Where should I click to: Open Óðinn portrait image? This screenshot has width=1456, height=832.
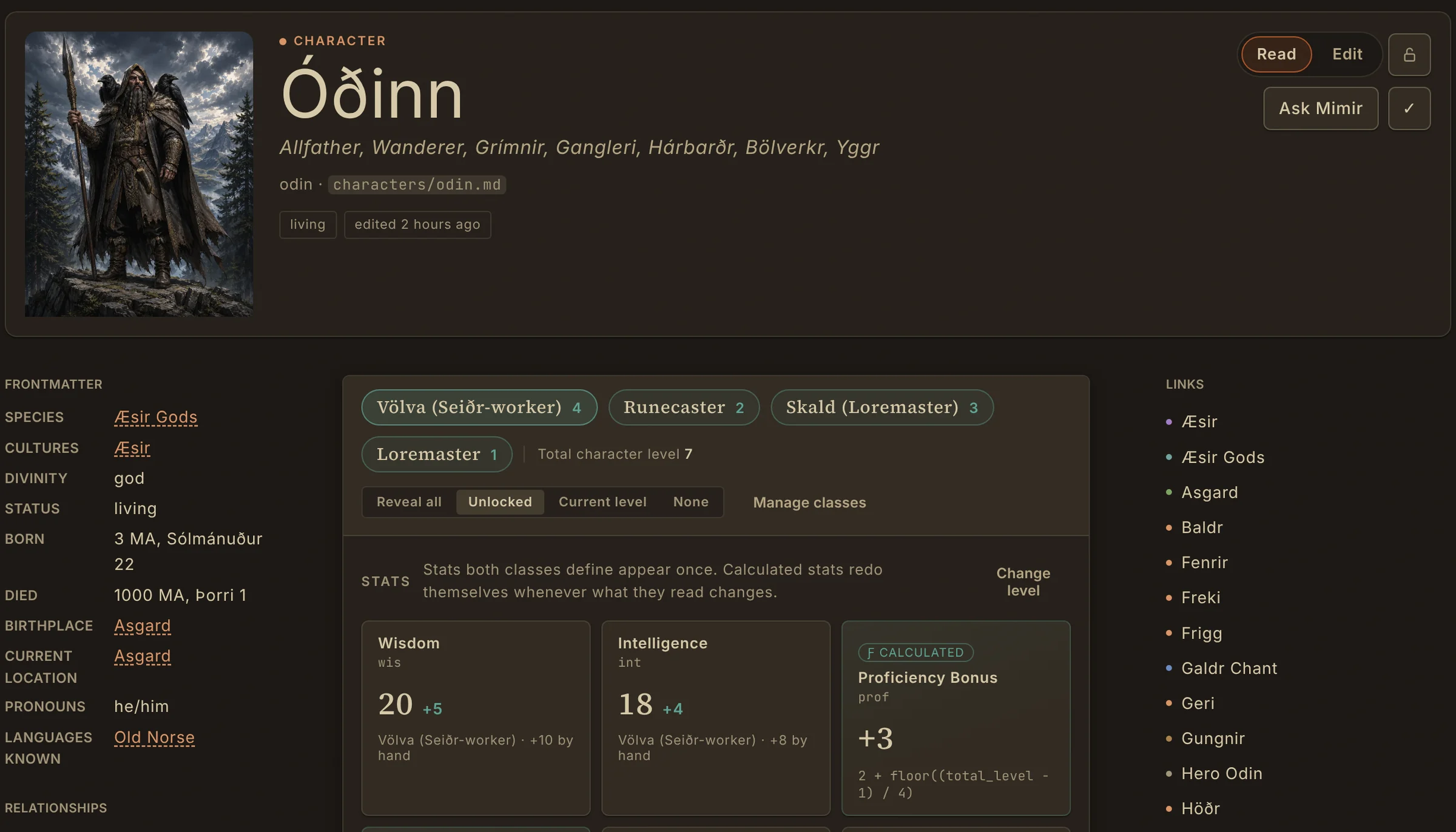click(139, 174)
